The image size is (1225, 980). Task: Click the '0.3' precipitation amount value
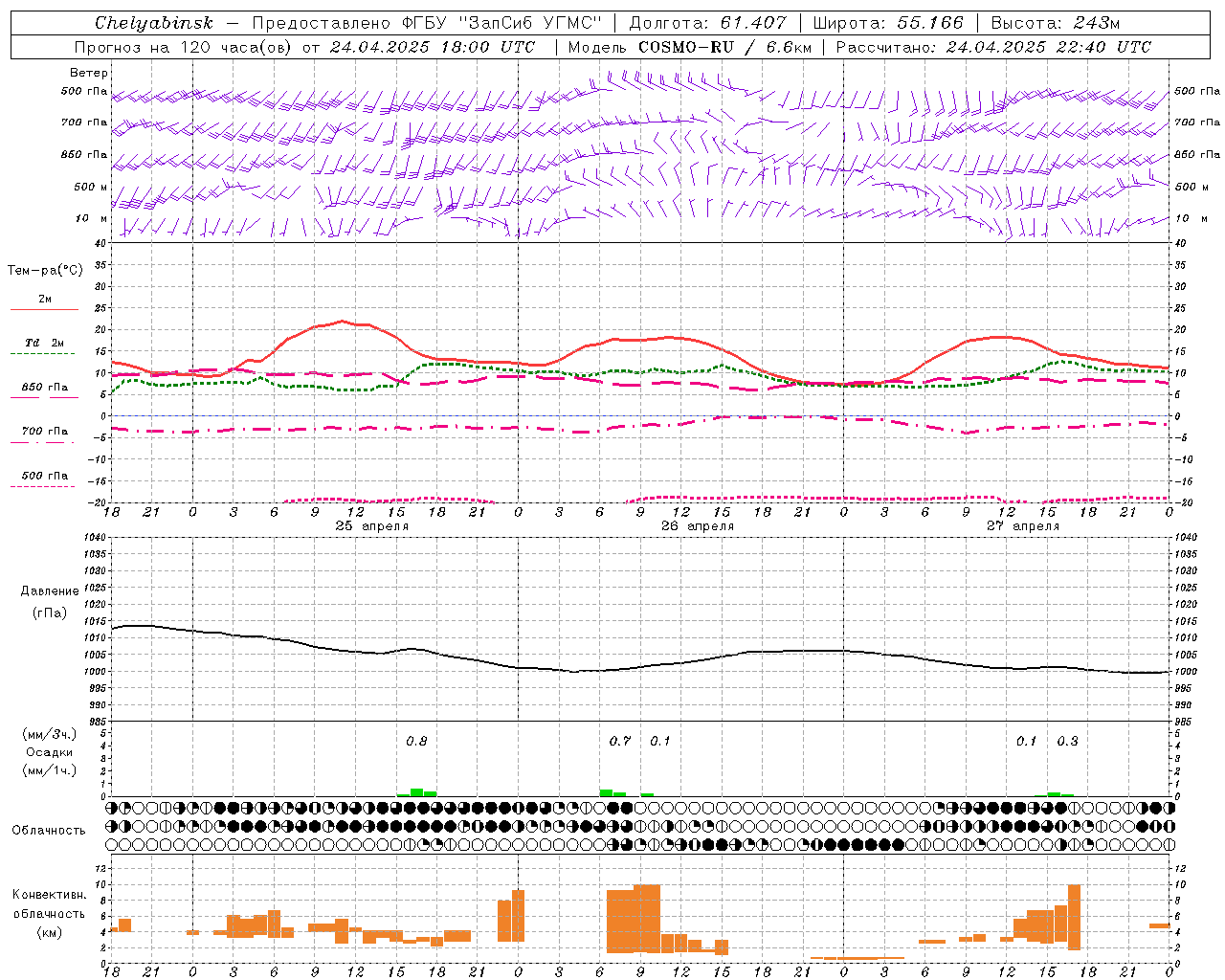coord(1067,742)
